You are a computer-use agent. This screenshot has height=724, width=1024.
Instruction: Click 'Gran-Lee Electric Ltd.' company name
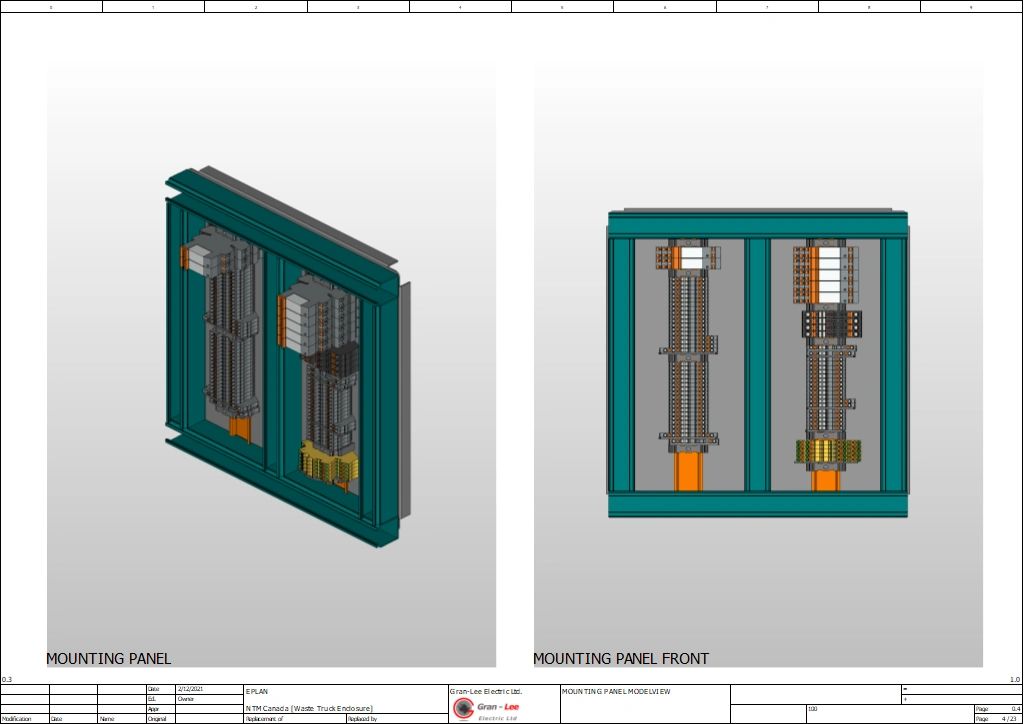tap(486, 691)
